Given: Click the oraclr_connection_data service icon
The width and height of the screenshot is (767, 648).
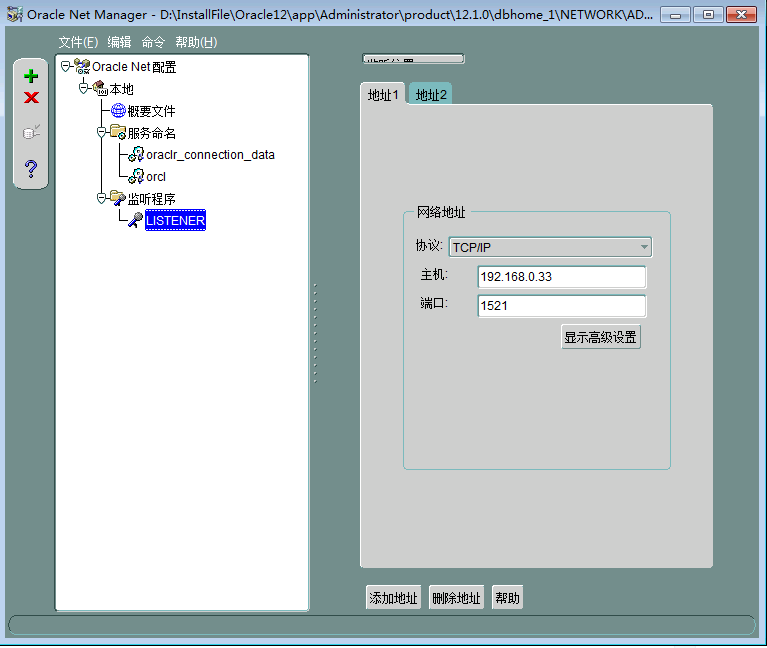Looking at the screenshot, I should coord(136,154).
